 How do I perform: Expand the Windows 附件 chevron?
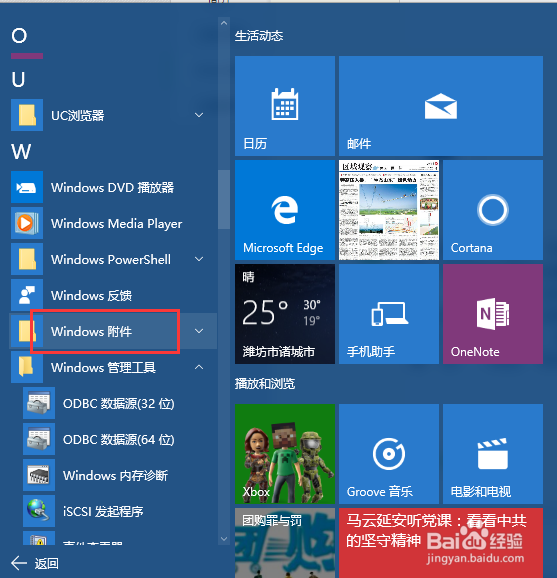(199, 331)
